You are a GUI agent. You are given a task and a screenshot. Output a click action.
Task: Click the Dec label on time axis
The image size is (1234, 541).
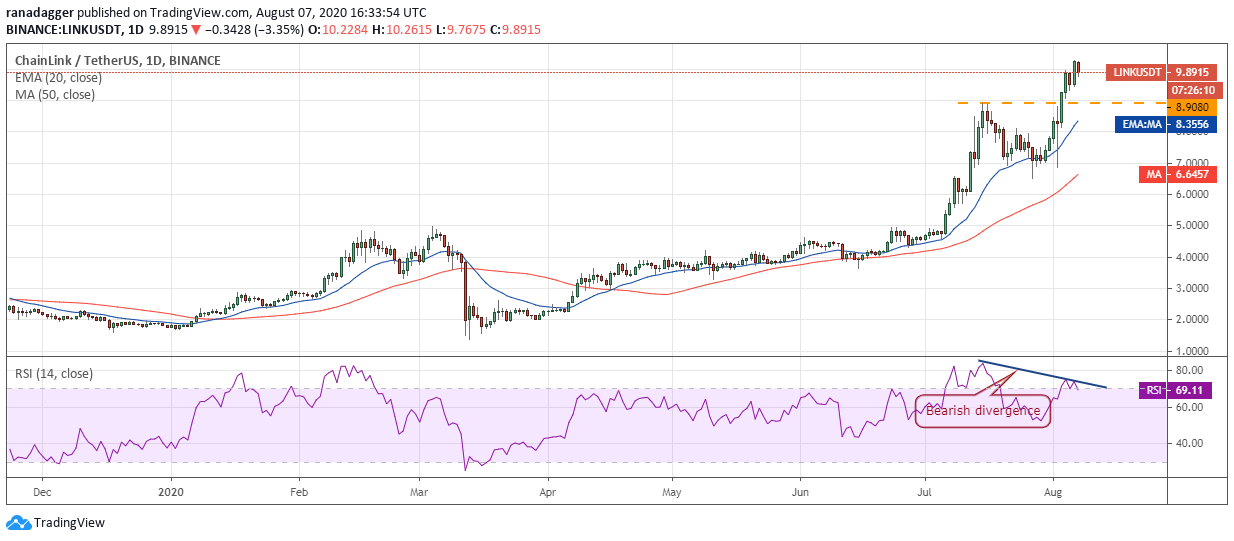tap(42, 492)
